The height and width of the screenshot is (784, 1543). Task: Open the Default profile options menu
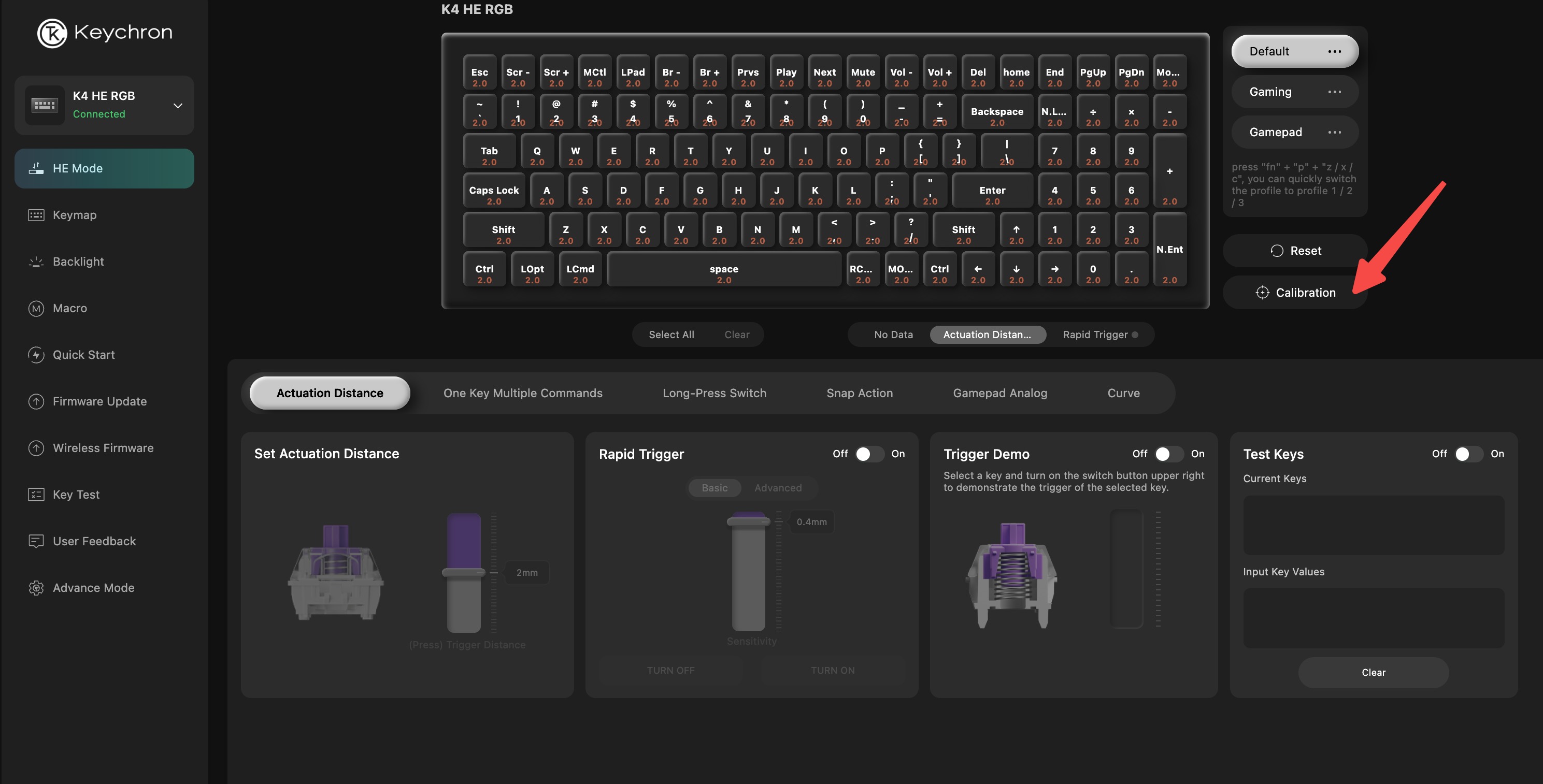[1334, 51]
